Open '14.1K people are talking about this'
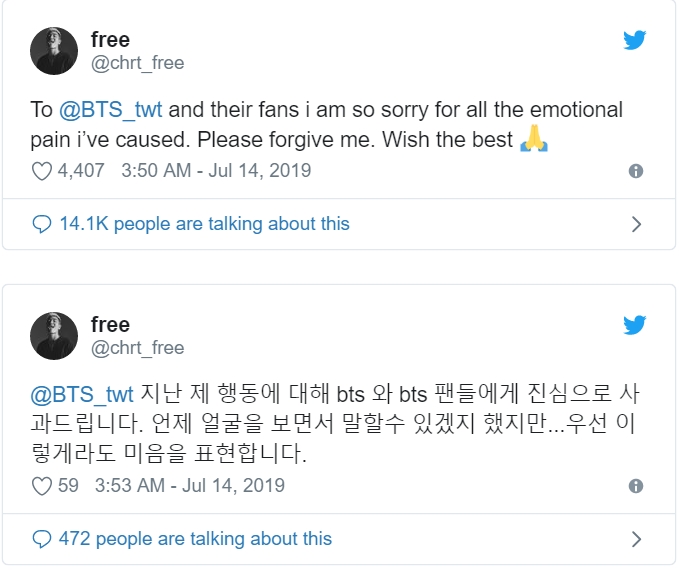Screen dimensions: 679x570 tap(204, 224)
